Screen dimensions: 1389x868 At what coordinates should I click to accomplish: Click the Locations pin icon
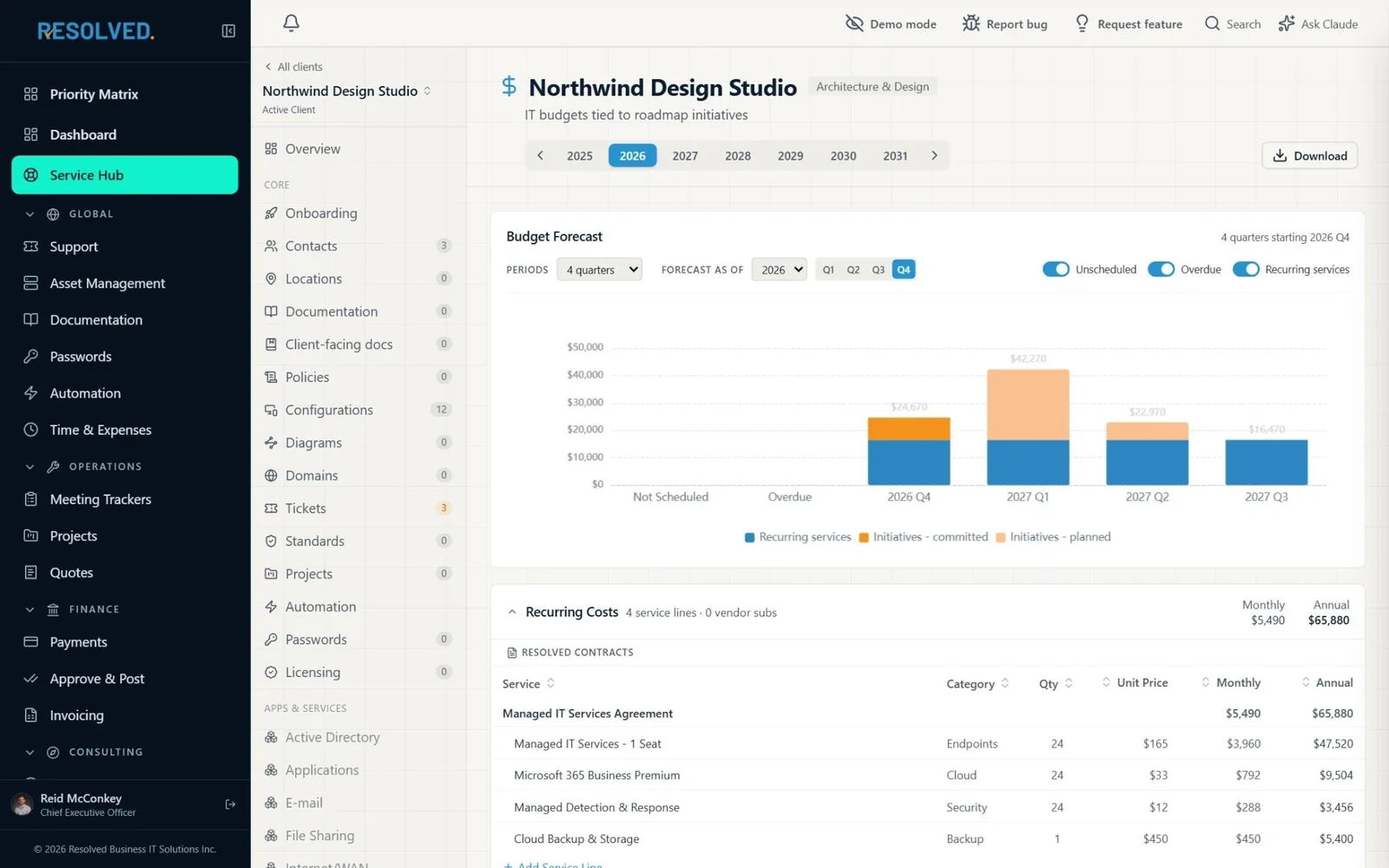(271, 279)
